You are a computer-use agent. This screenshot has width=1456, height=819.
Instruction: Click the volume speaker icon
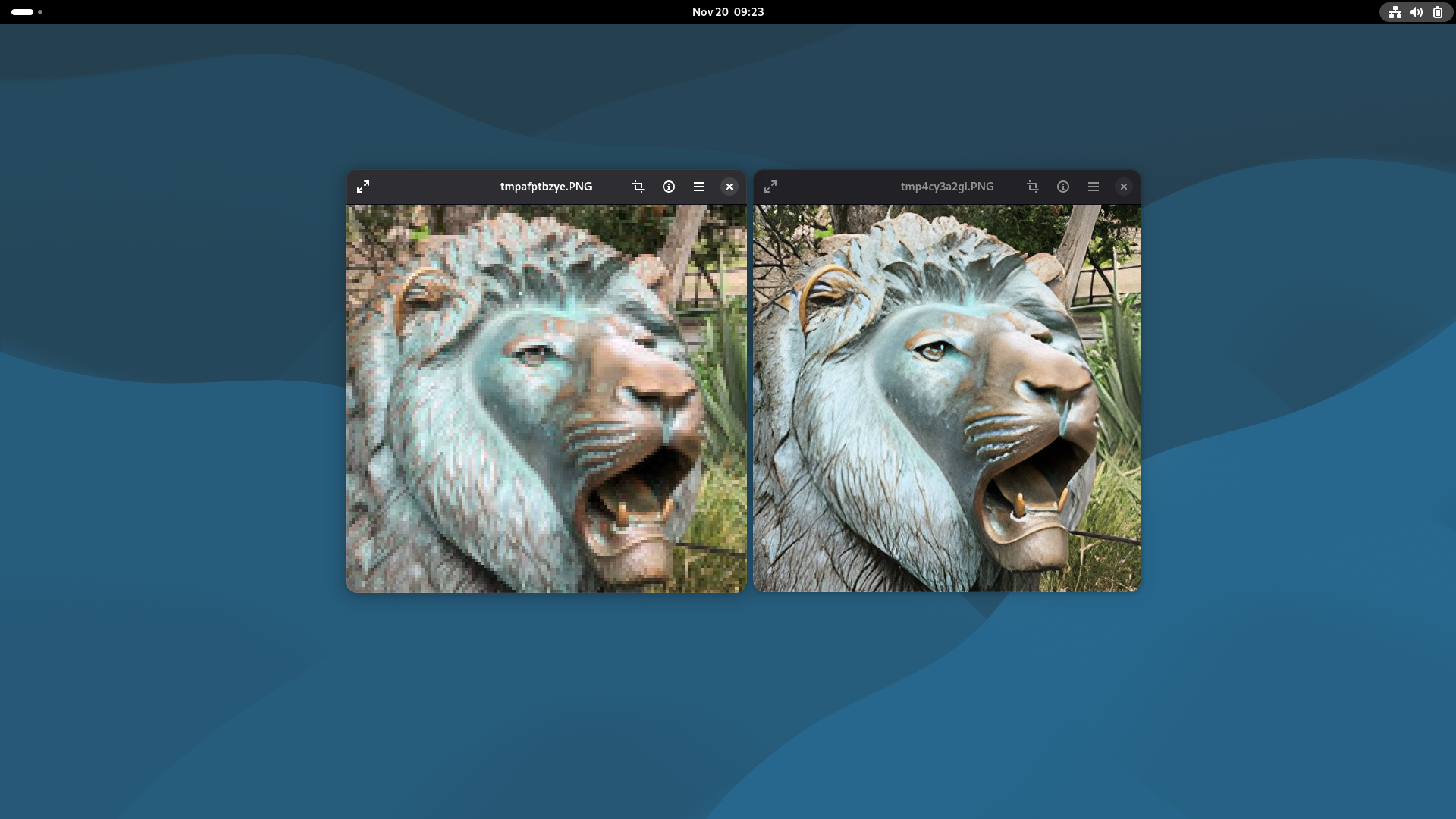click(x=1417, y=12)
